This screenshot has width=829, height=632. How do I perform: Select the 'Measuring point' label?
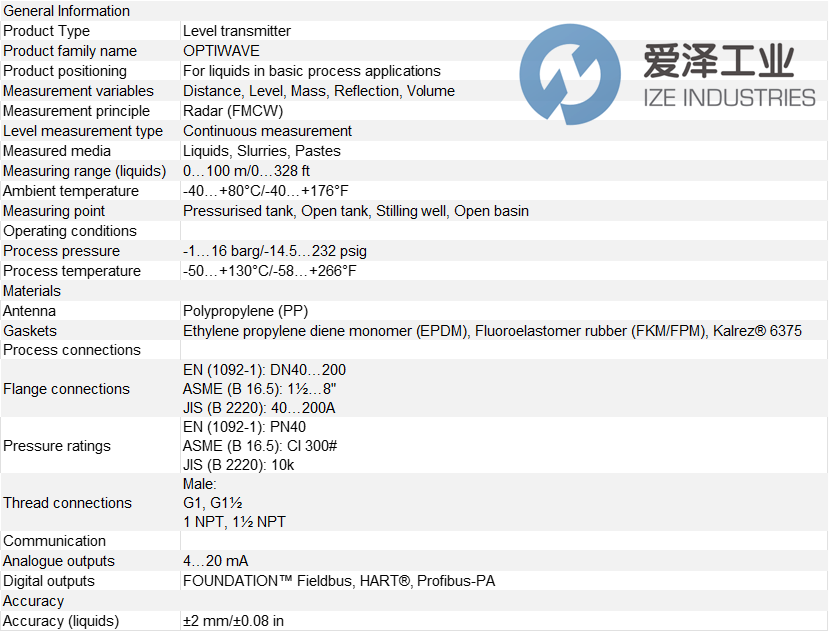click(x=54, y=211)
